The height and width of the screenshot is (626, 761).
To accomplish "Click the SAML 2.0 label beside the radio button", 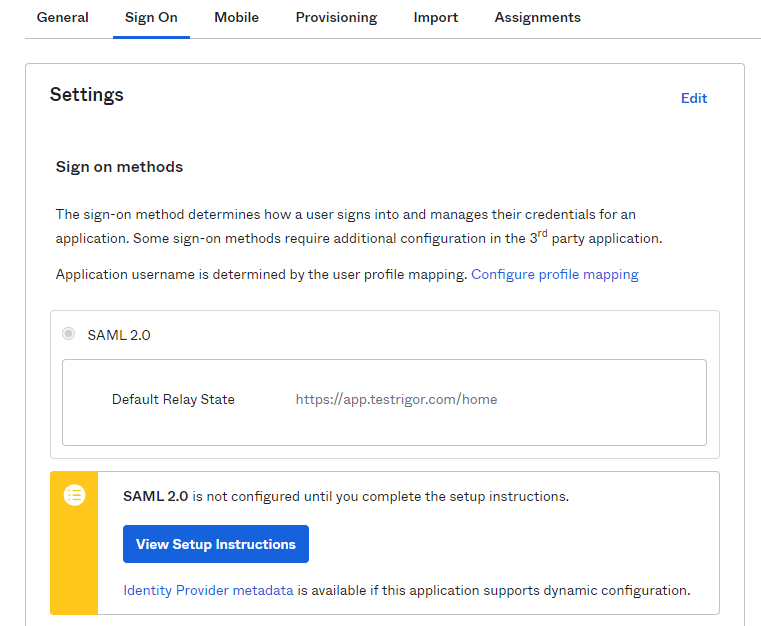I will 119,335.
